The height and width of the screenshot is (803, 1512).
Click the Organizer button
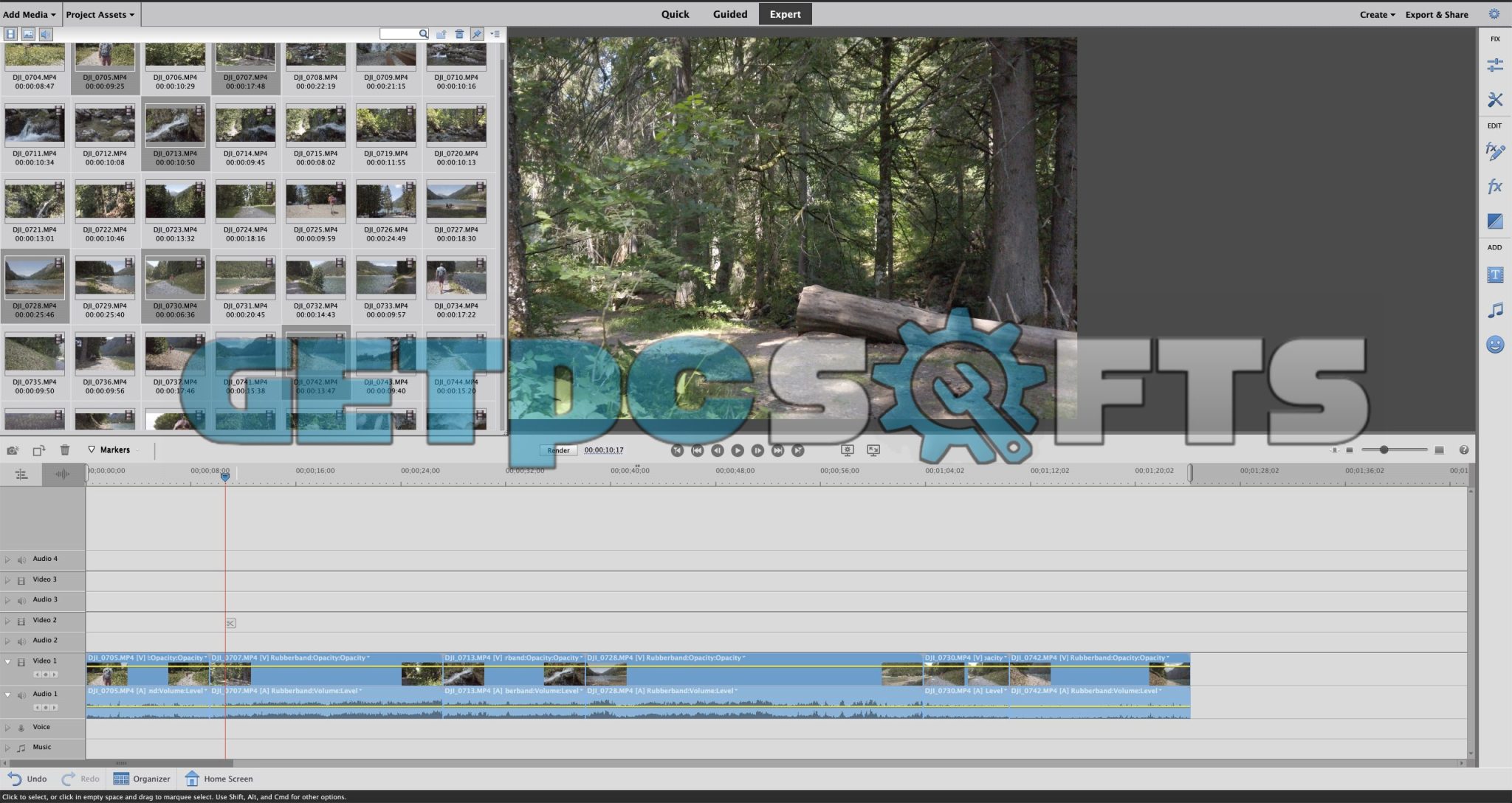click(142, 779)
